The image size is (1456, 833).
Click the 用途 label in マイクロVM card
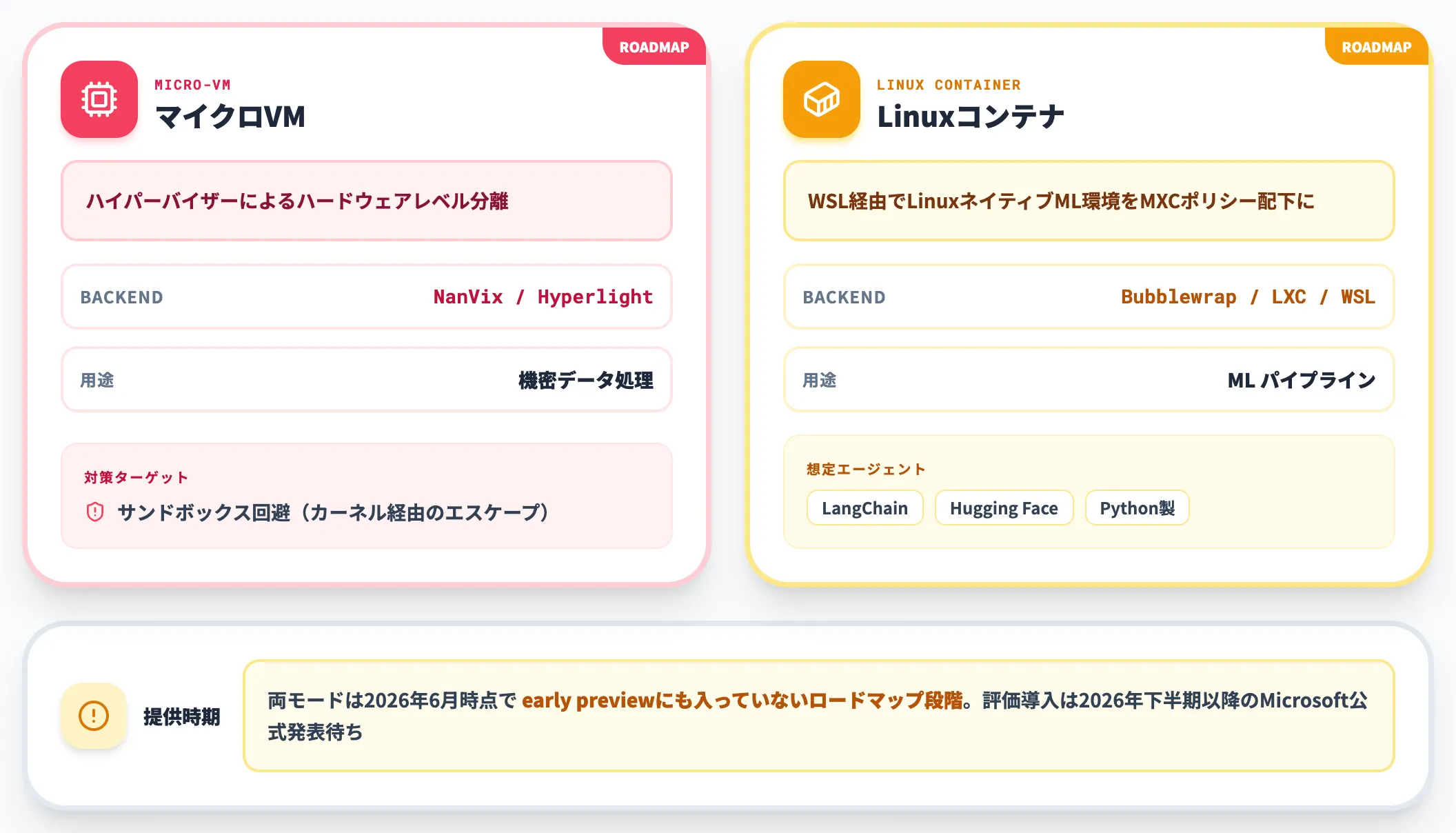tap(97, 380)
